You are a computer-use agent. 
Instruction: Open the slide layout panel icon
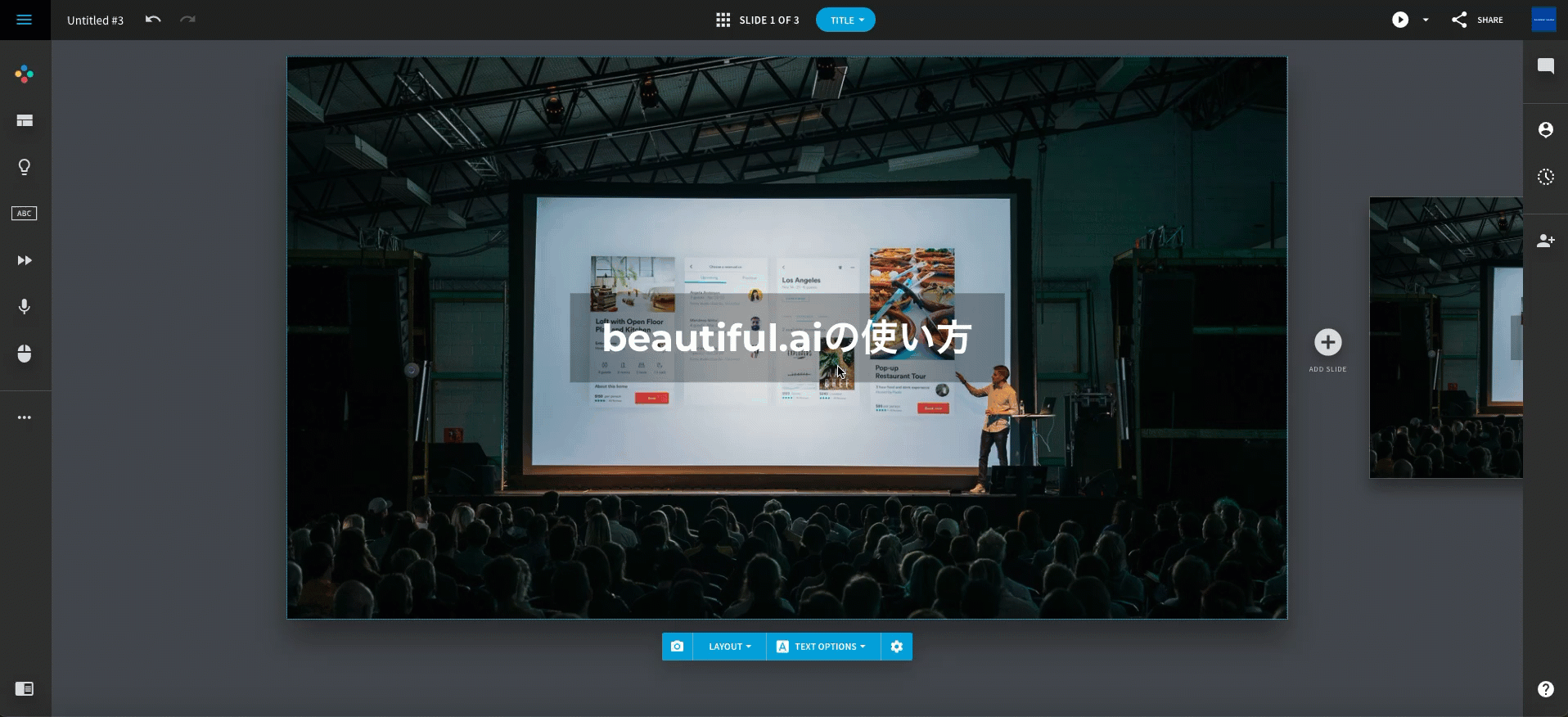point(25,120)
